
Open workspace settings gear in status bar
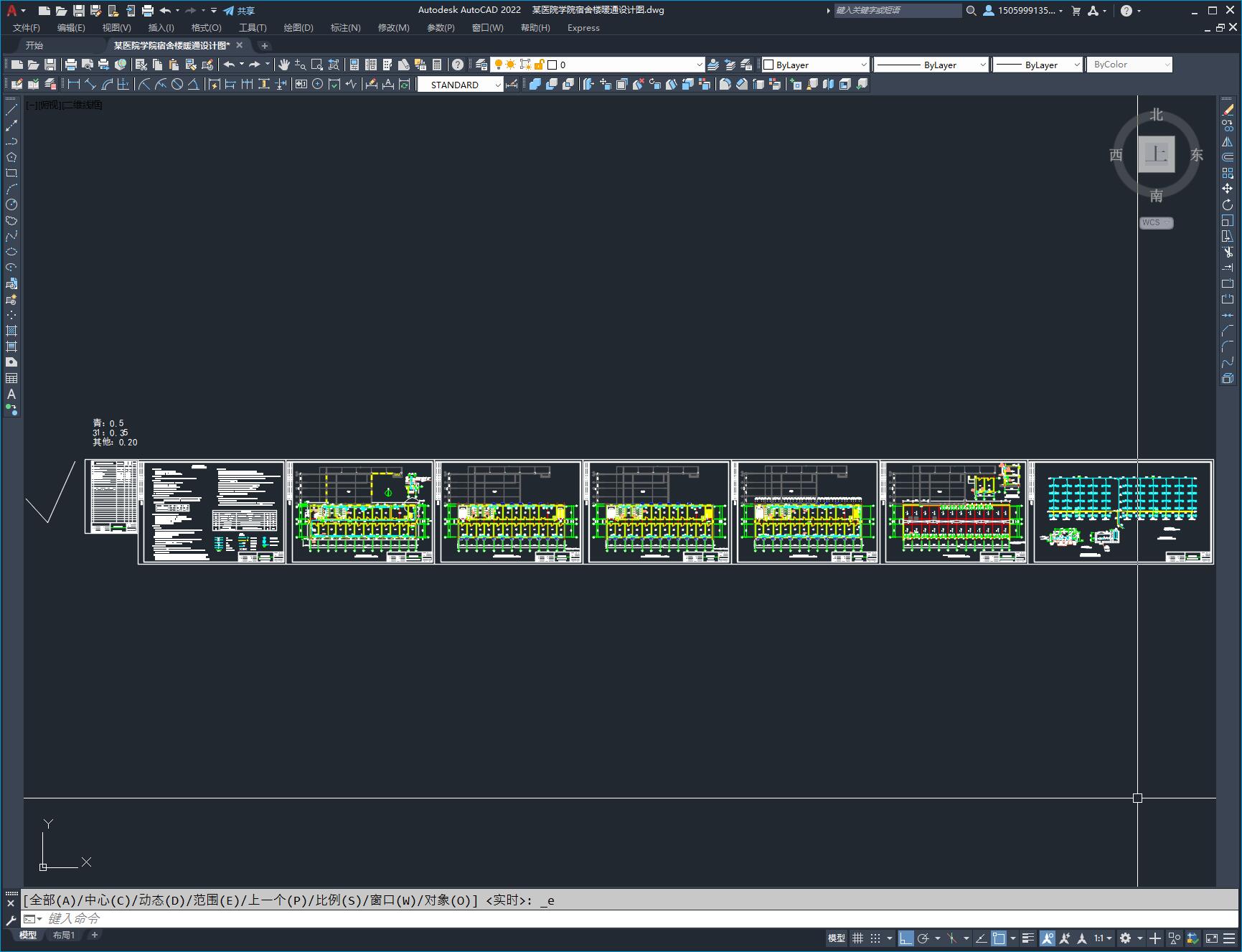pos(1125,938)
